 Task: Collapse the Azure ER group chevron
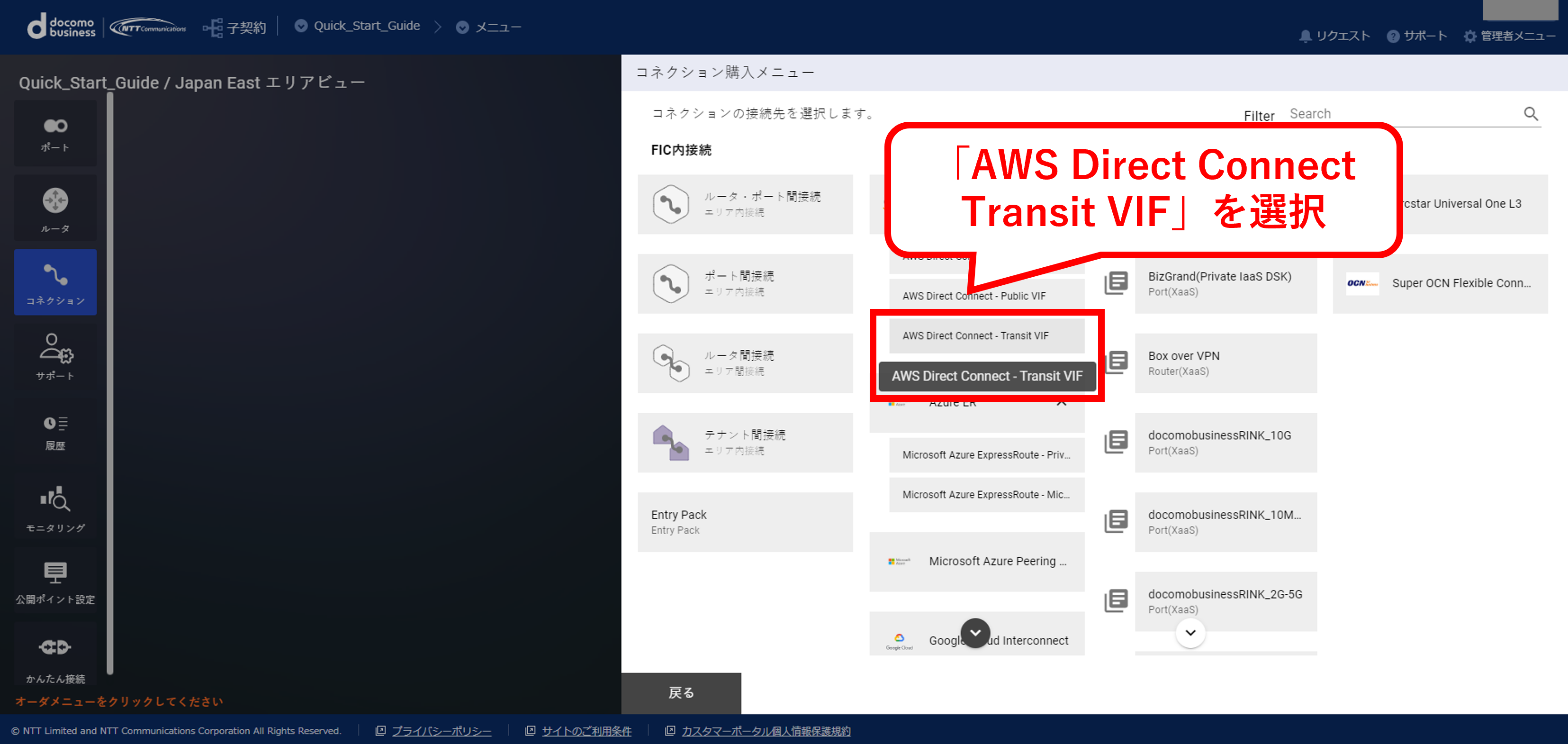pos(1062,403)
